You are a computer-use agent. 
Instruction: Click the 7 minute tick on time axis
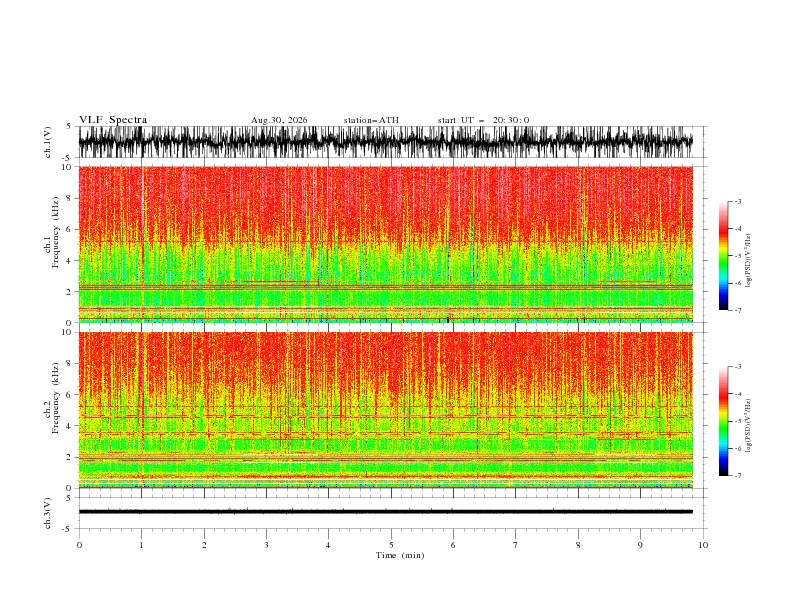[x=516, y=545]
